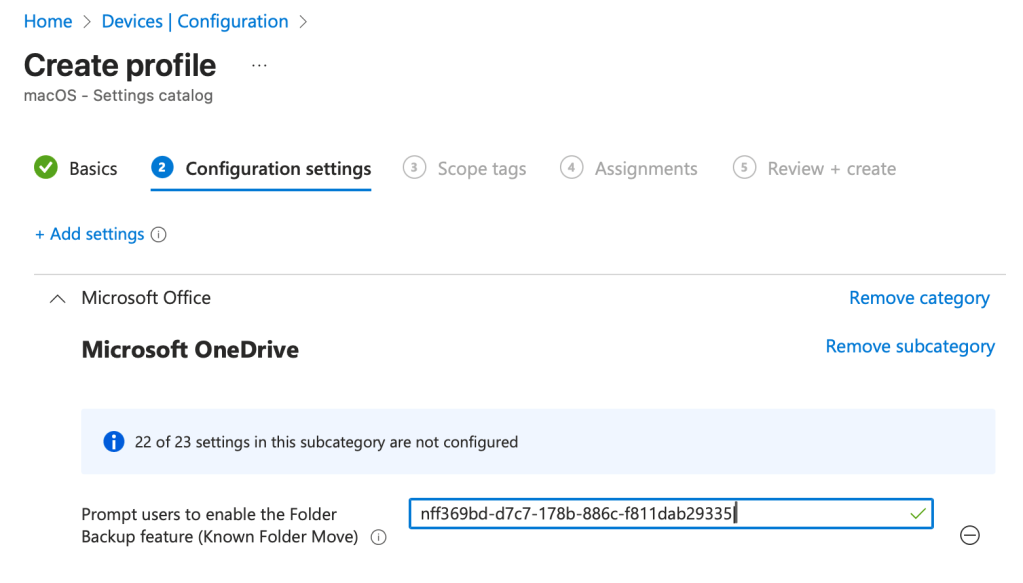The height and width of the screenshot is (583, 1023).
Task: Click the Home breadcrumb link
Action: (48, 21)
